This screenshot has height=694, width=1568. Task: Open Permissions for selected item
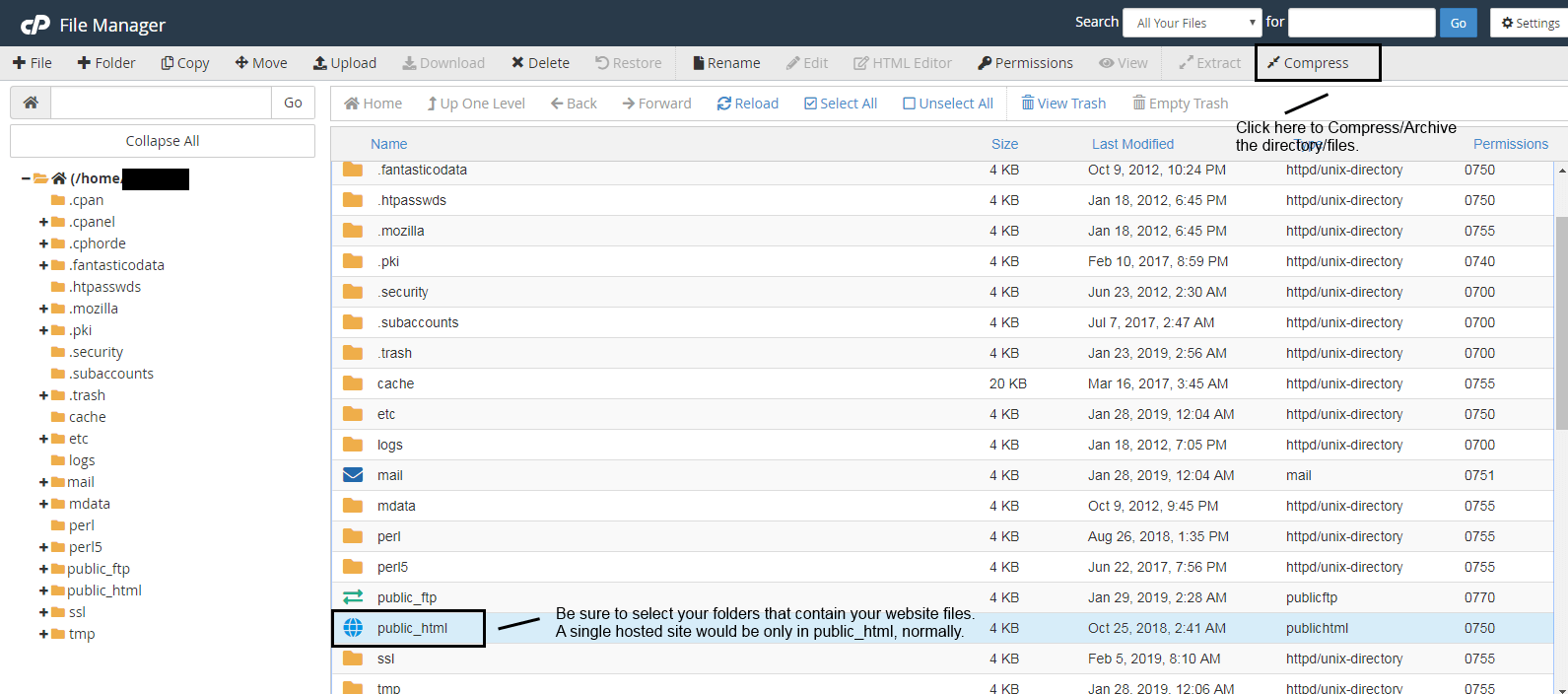pyautogui.click(x=1025, y=63)
